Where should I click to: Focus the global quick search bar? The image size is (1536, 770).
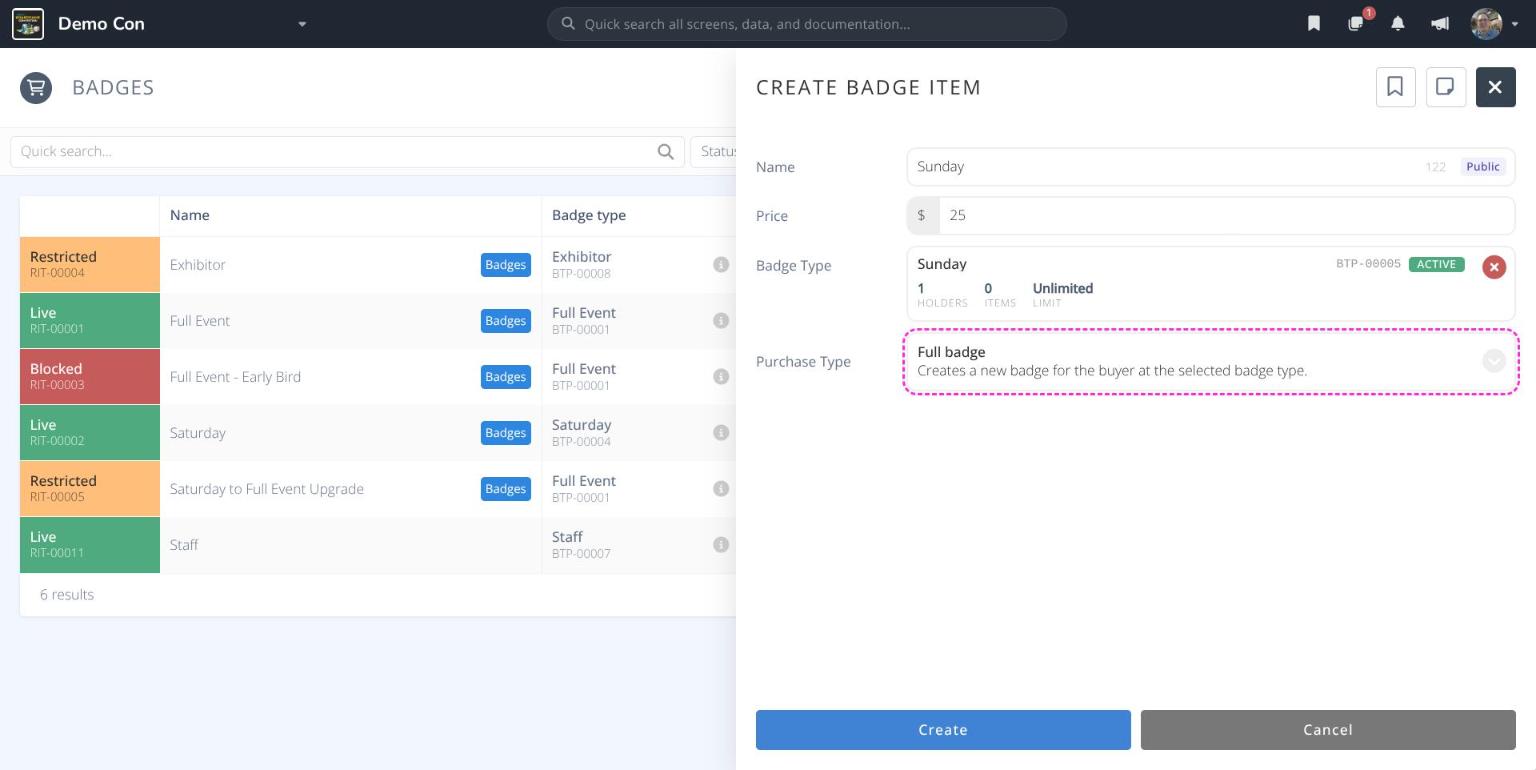pos(806,24)
